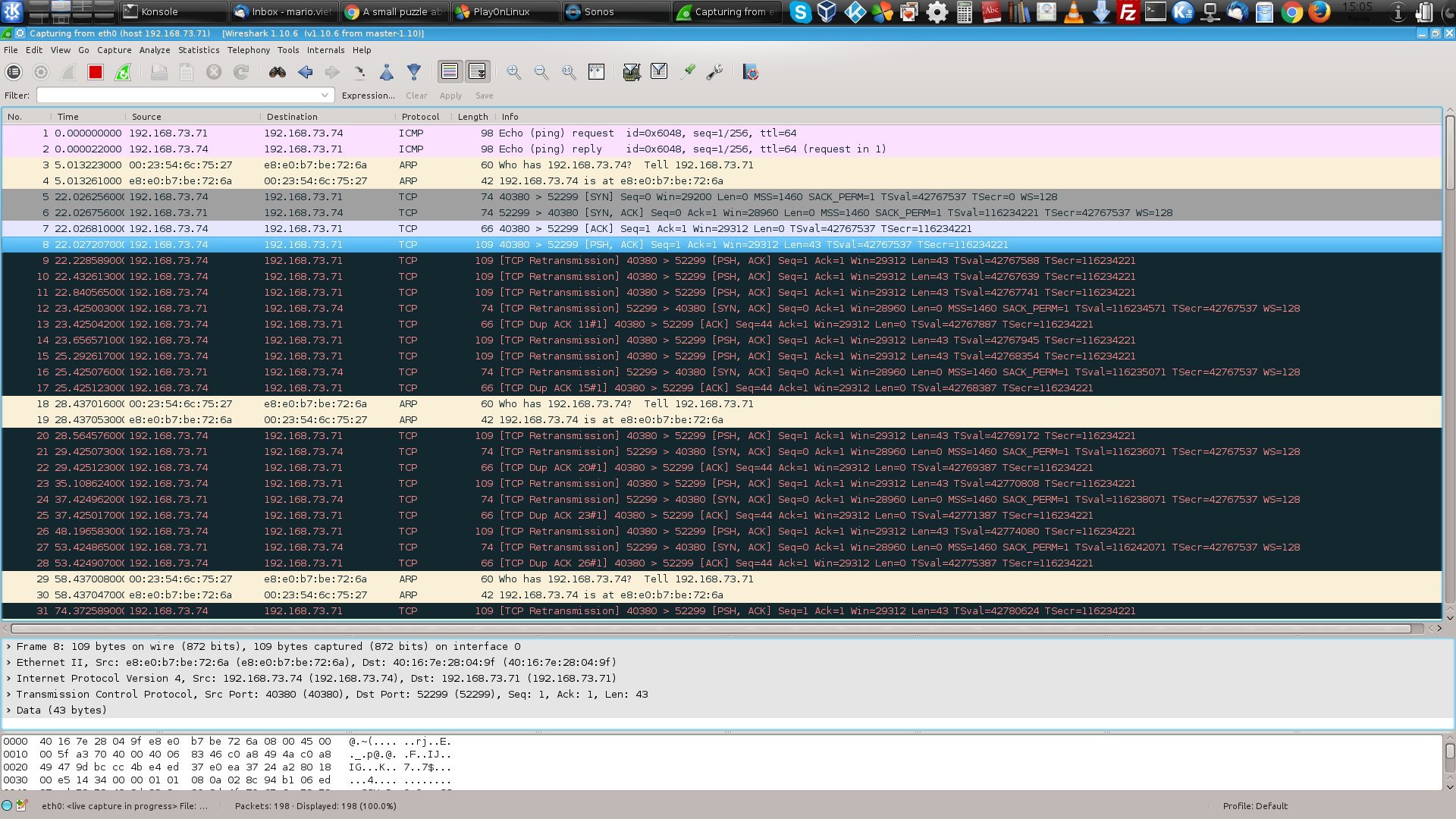Select the Konsole taskbar window
The image size is (1456, 819).
point(174,11)
